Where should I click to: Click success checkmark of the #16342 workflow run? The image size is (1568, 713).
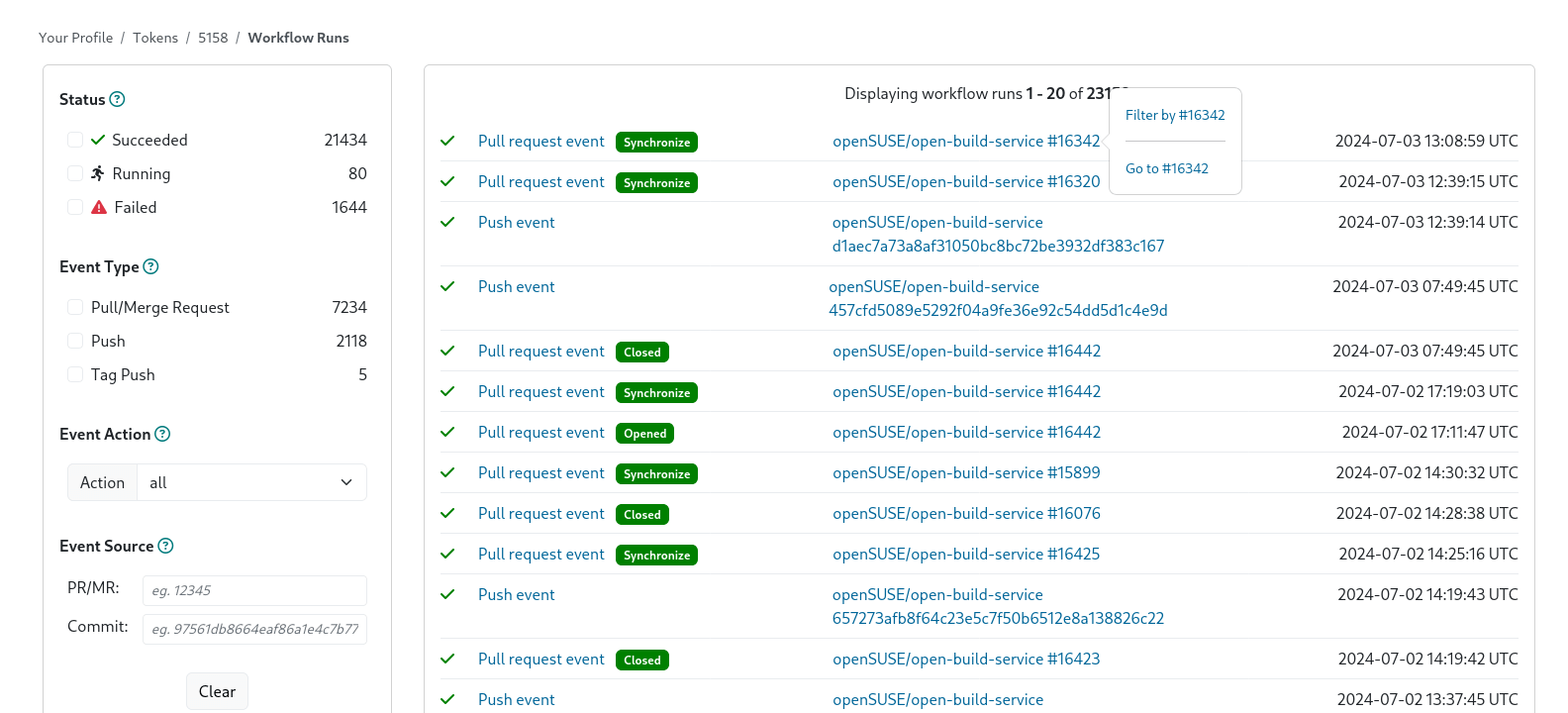[447, 141]
